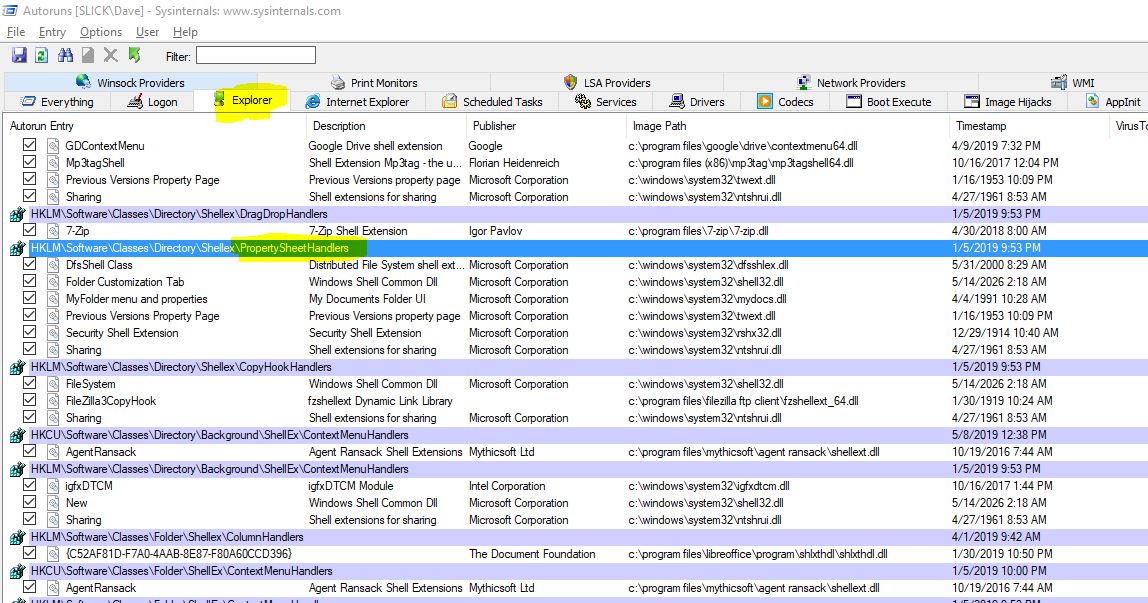The image size is (1148, 603).
Task: Click the gears icon on Services tab
Action: click(x=583, y=101)
